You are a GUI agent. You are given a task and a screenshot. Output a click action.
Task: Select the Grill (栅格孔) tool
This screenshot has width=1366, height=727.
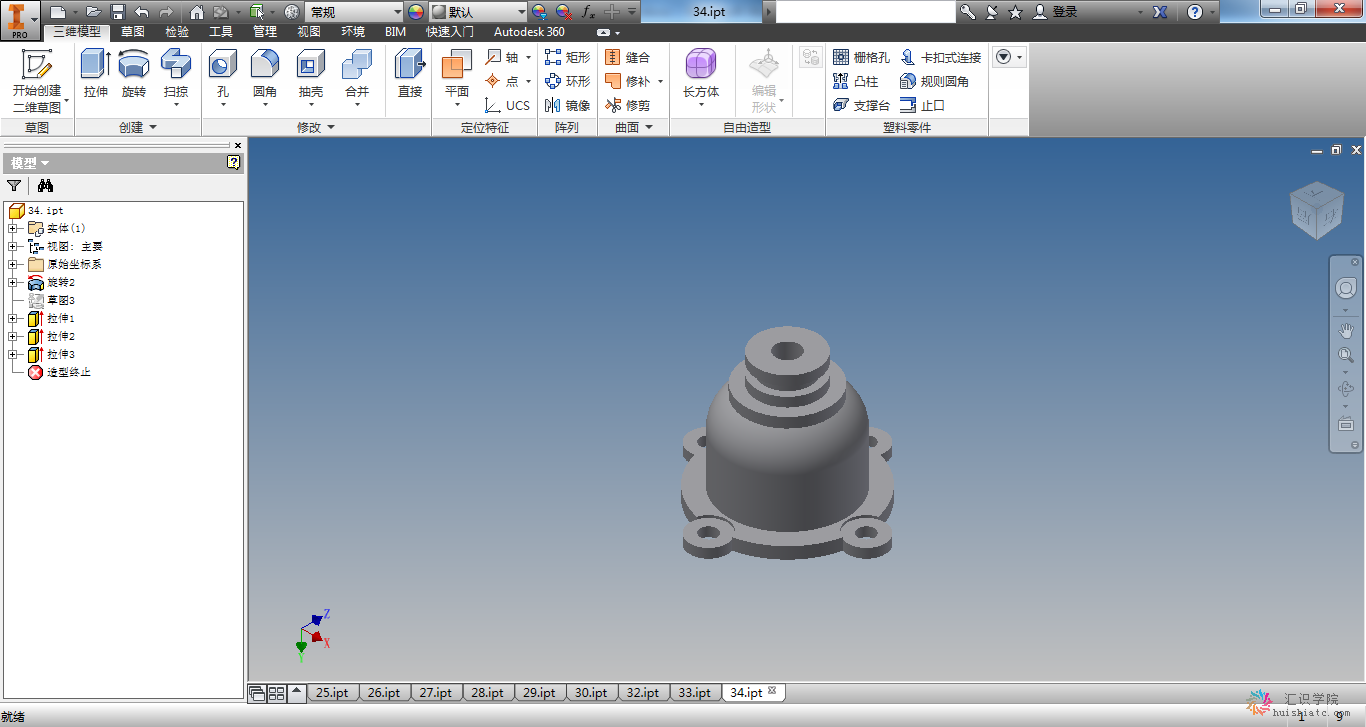(861, 57)
